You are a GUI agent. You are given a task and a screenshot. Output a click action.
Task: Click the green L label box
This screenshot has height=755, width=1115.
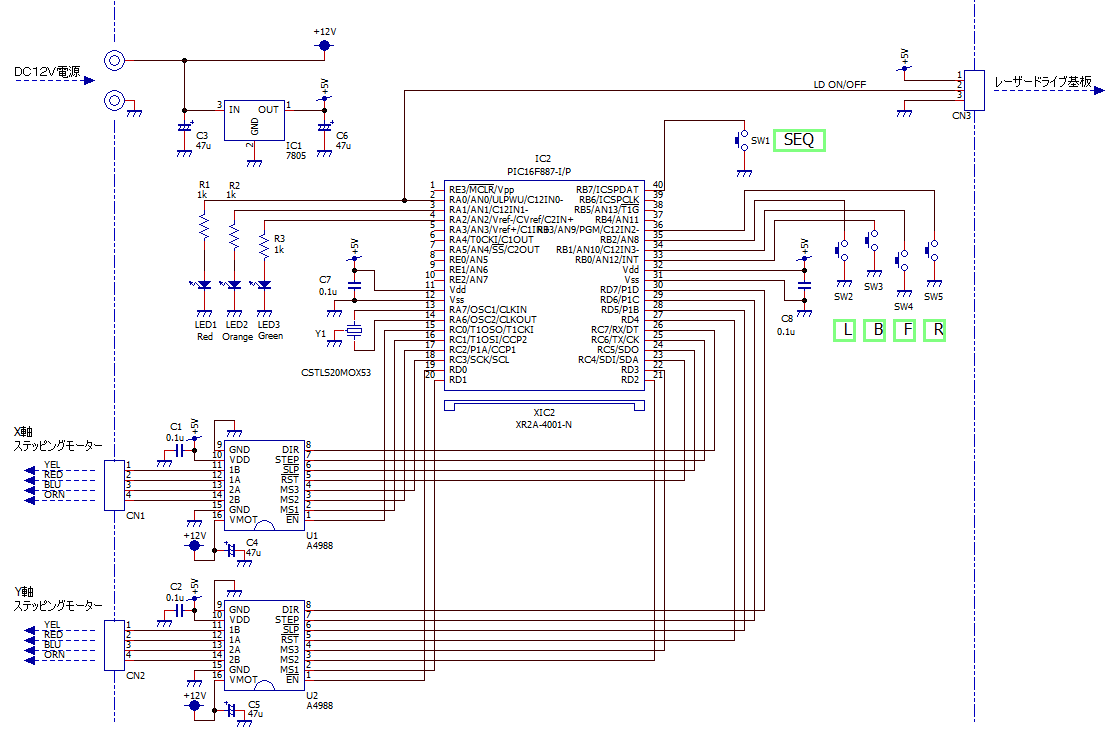pyautogui.click(x=846, y=330)
